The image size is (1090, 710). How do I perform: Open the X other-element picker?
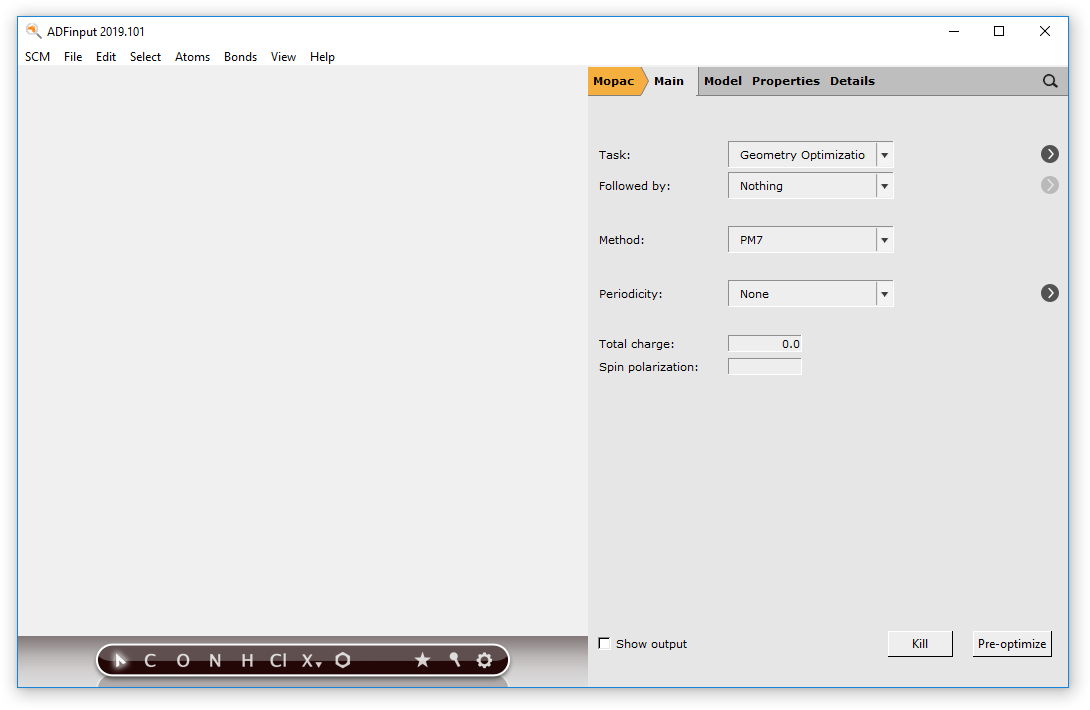click(x=311, y=660)
